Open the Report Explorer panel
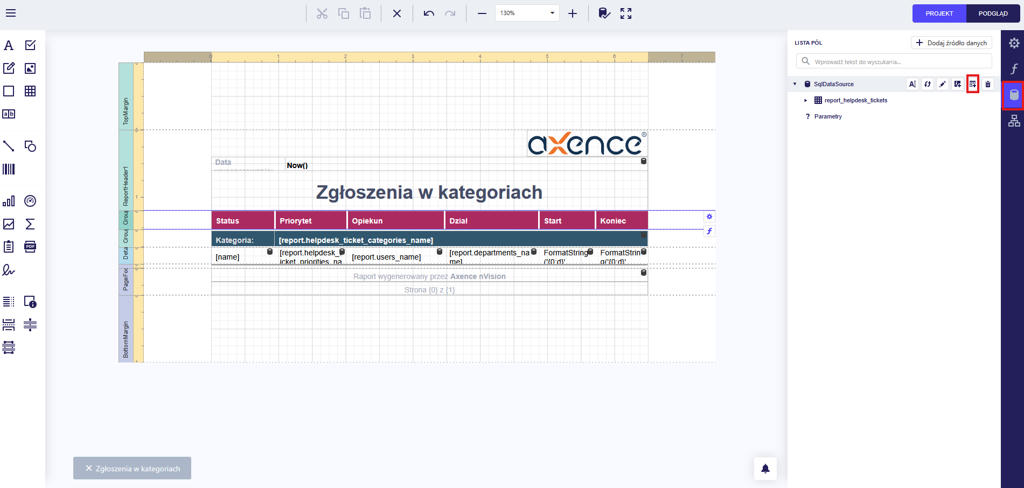 [1014, 121]
